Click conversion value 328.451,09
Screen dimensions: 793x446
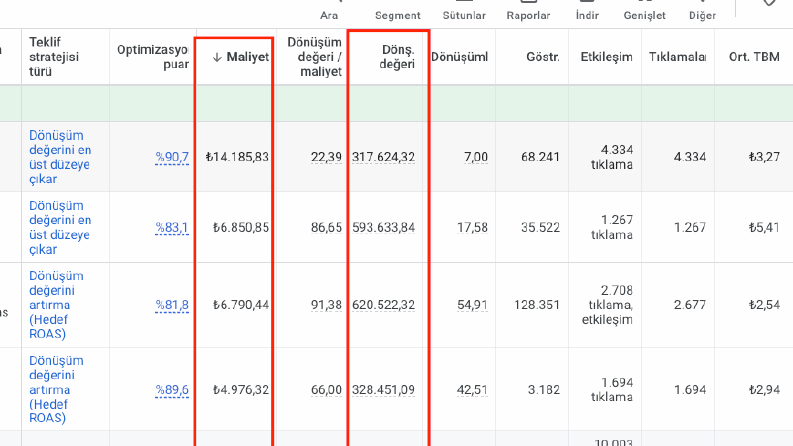tap(383, 390)
